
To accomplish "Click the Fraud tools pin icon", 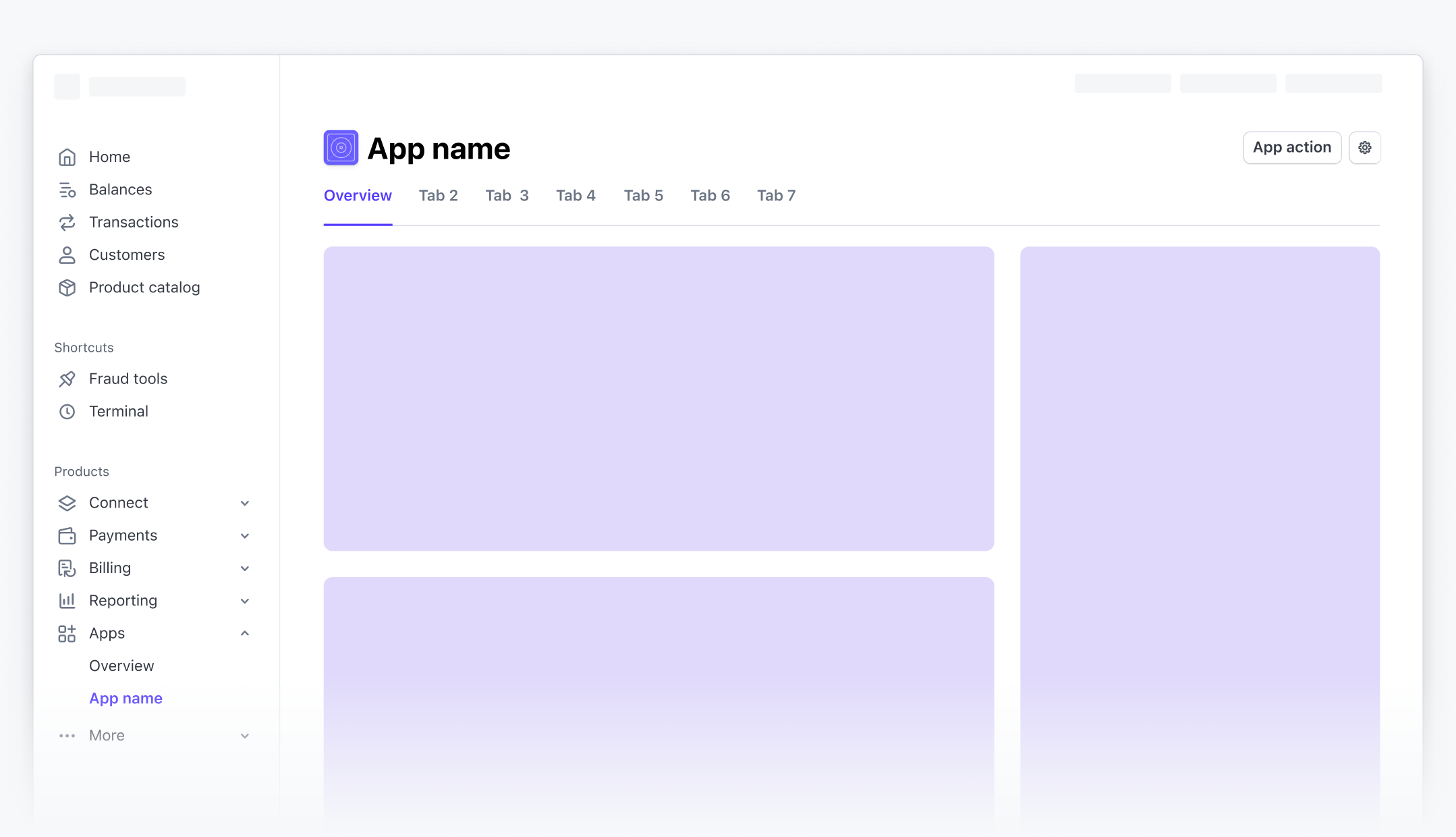I will click(67, 379).
